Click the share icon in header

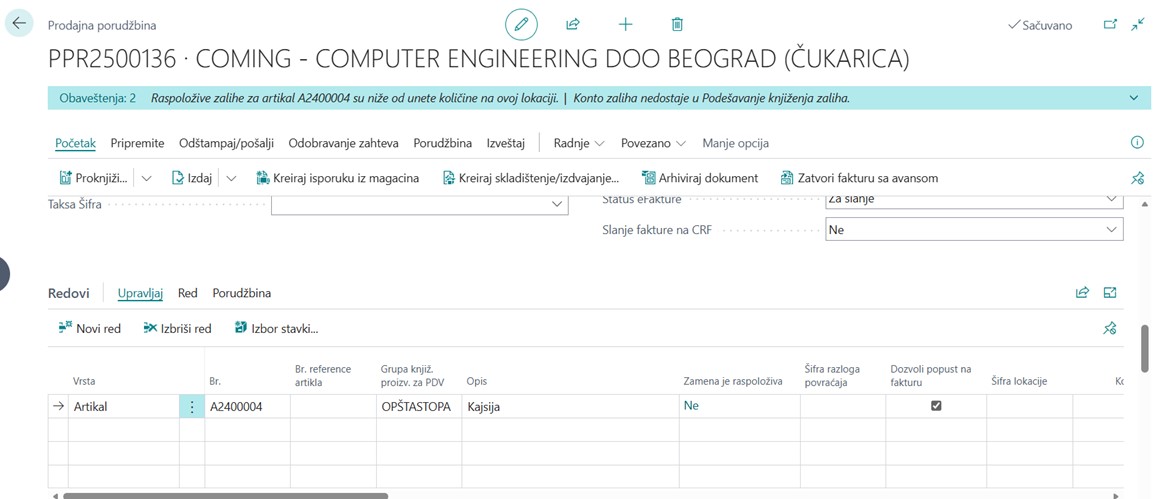[x=573, y=24]
